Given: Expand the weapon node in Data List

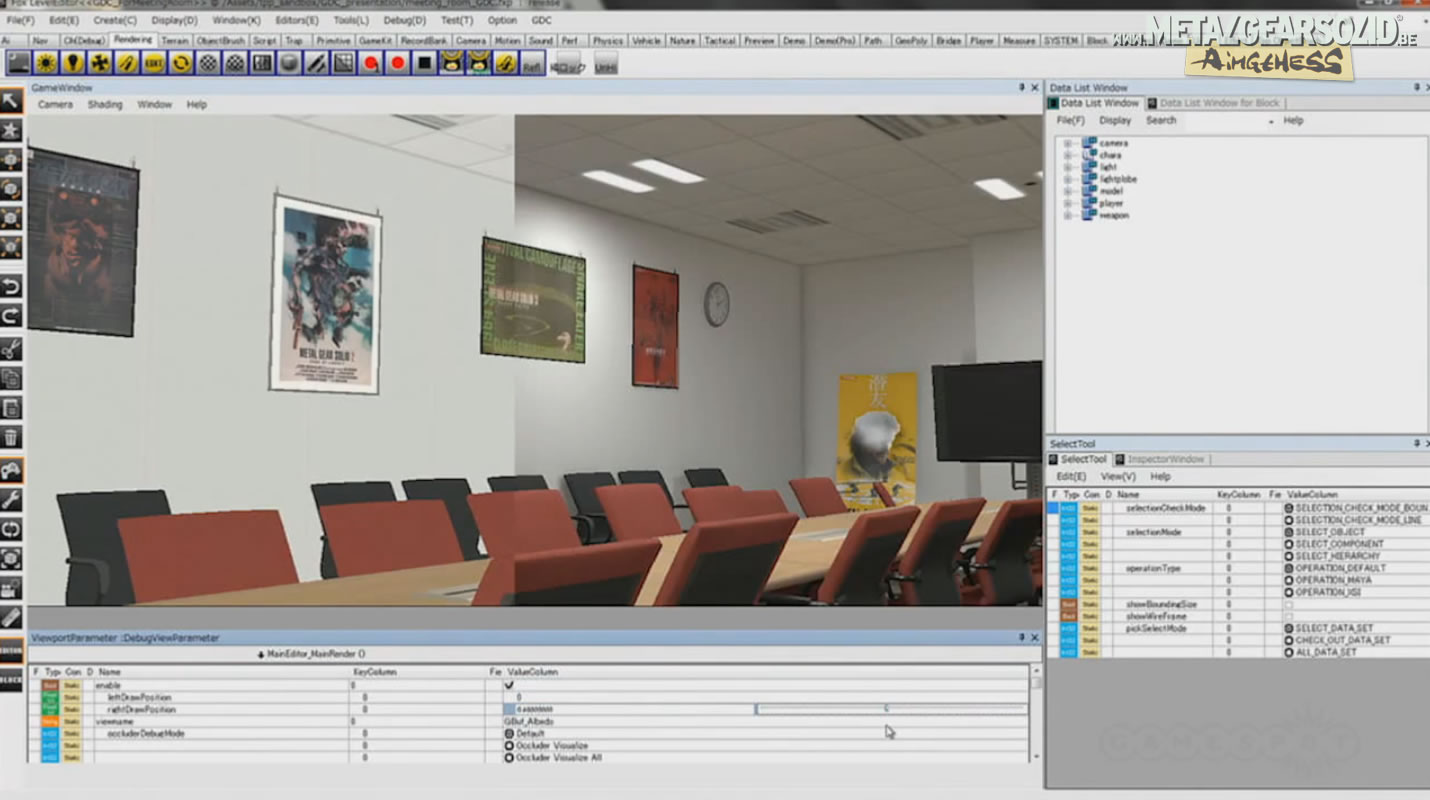Looking at the screenshot, I should point(1067,215).
